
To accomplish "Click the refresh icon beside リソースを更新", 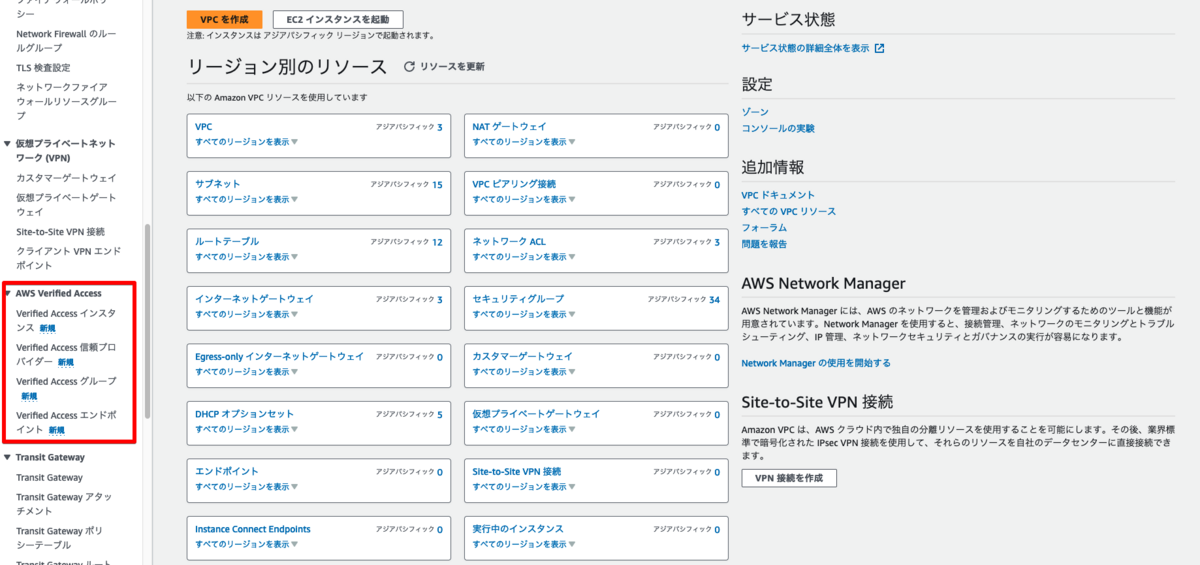I will pos(409,66).
